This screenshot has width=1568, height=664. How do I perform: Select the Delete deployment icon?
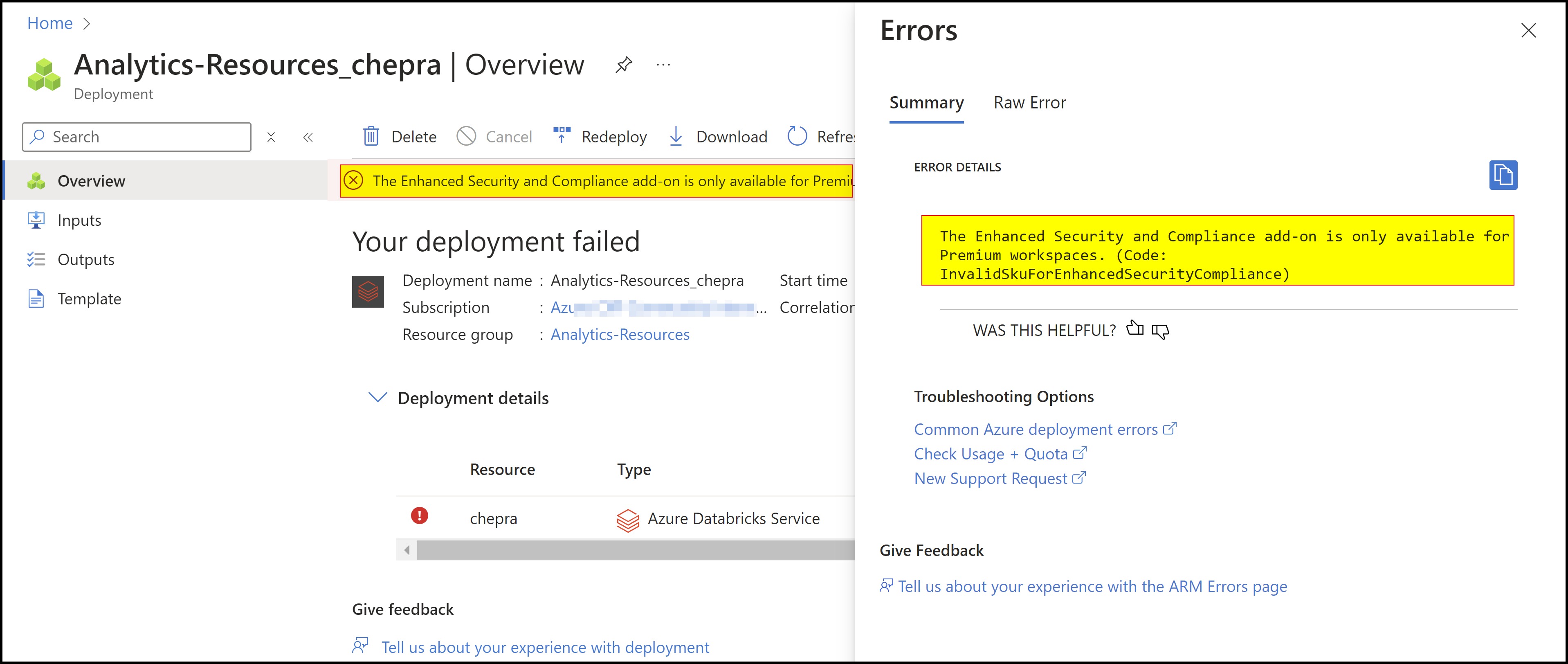click(x=371, y=137)
